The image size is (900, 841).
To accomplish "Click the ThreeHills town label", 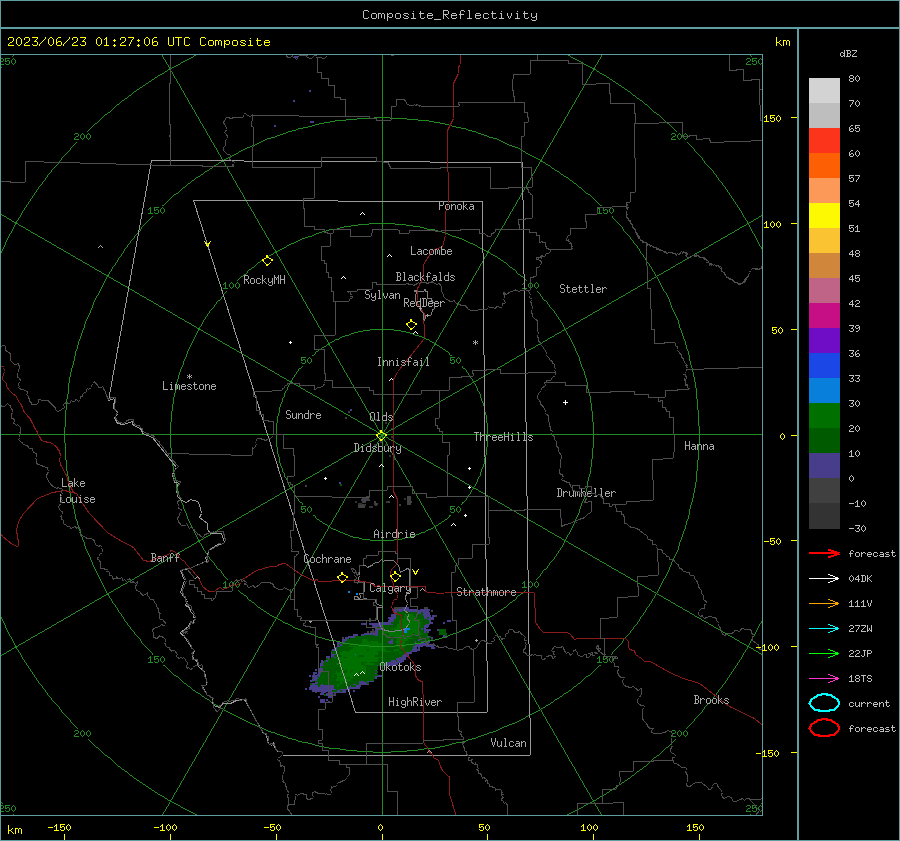I will (503, 437).
